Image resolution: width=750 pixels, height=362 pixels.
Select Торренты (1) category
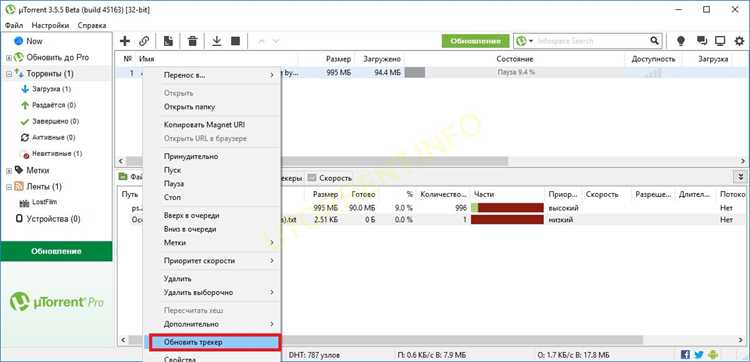pos(50,74)
